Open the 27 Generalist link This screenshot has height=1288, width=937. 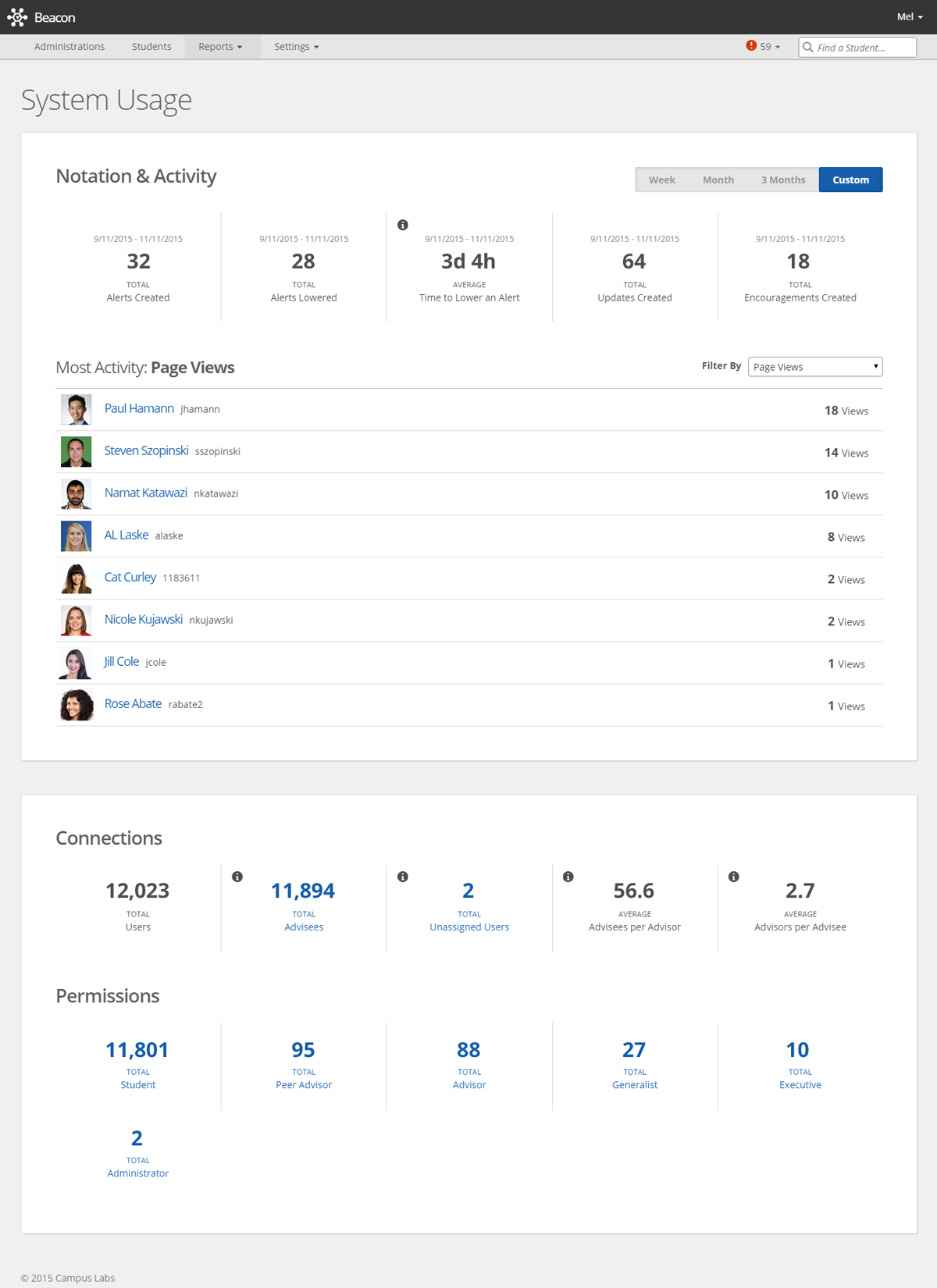pos(634,1063)
